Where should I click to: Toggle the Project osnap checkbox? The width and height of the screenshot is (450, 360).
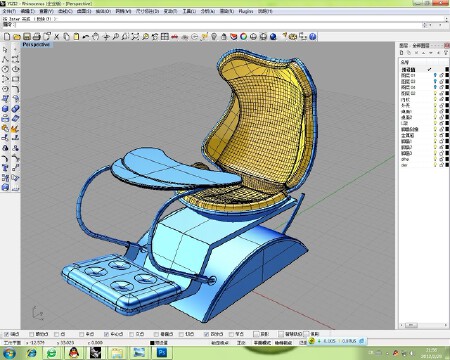[x=256, y=334]
